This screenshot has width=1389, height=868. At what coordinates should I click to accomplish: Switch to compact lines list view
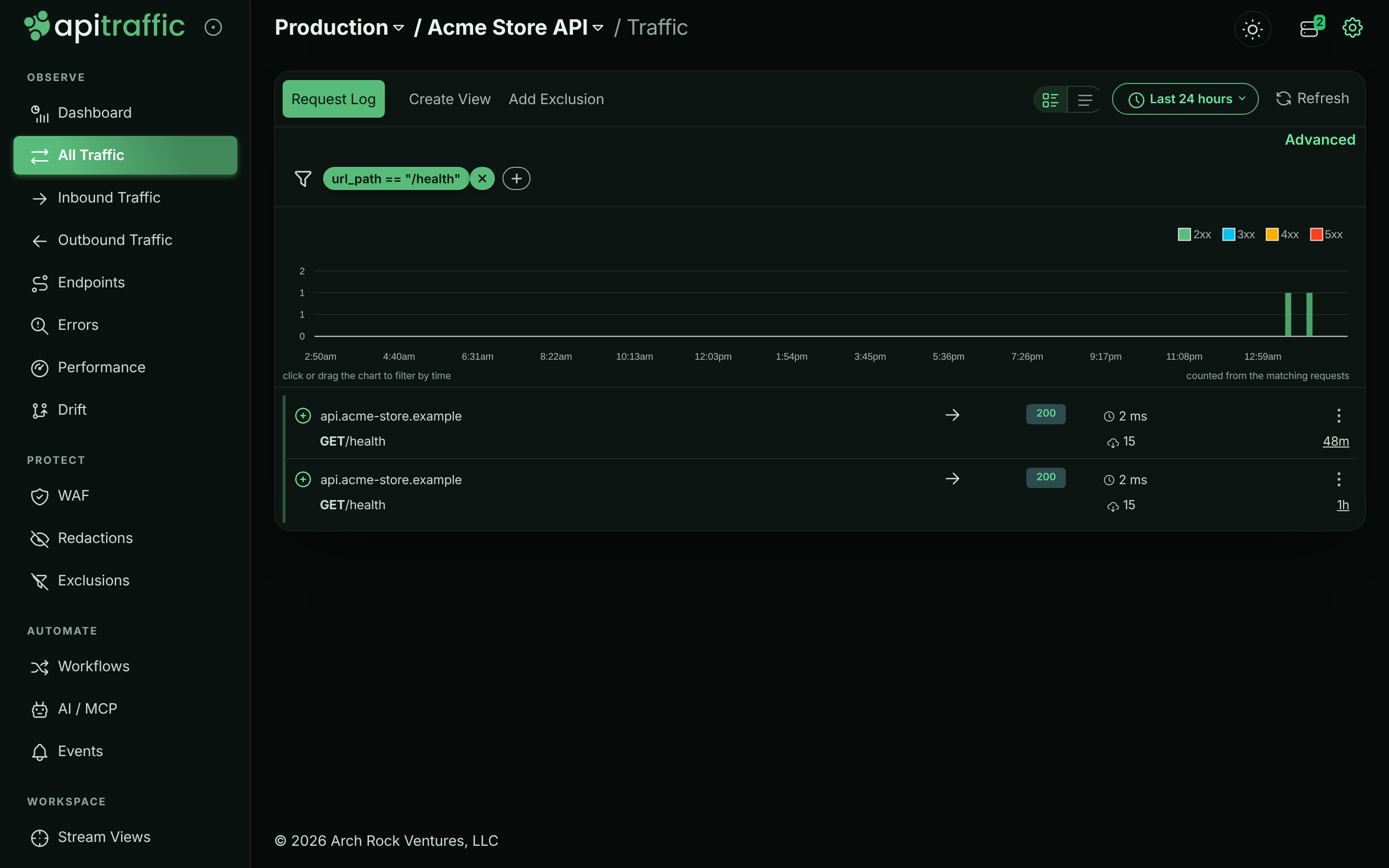(x=1084, y=99)
